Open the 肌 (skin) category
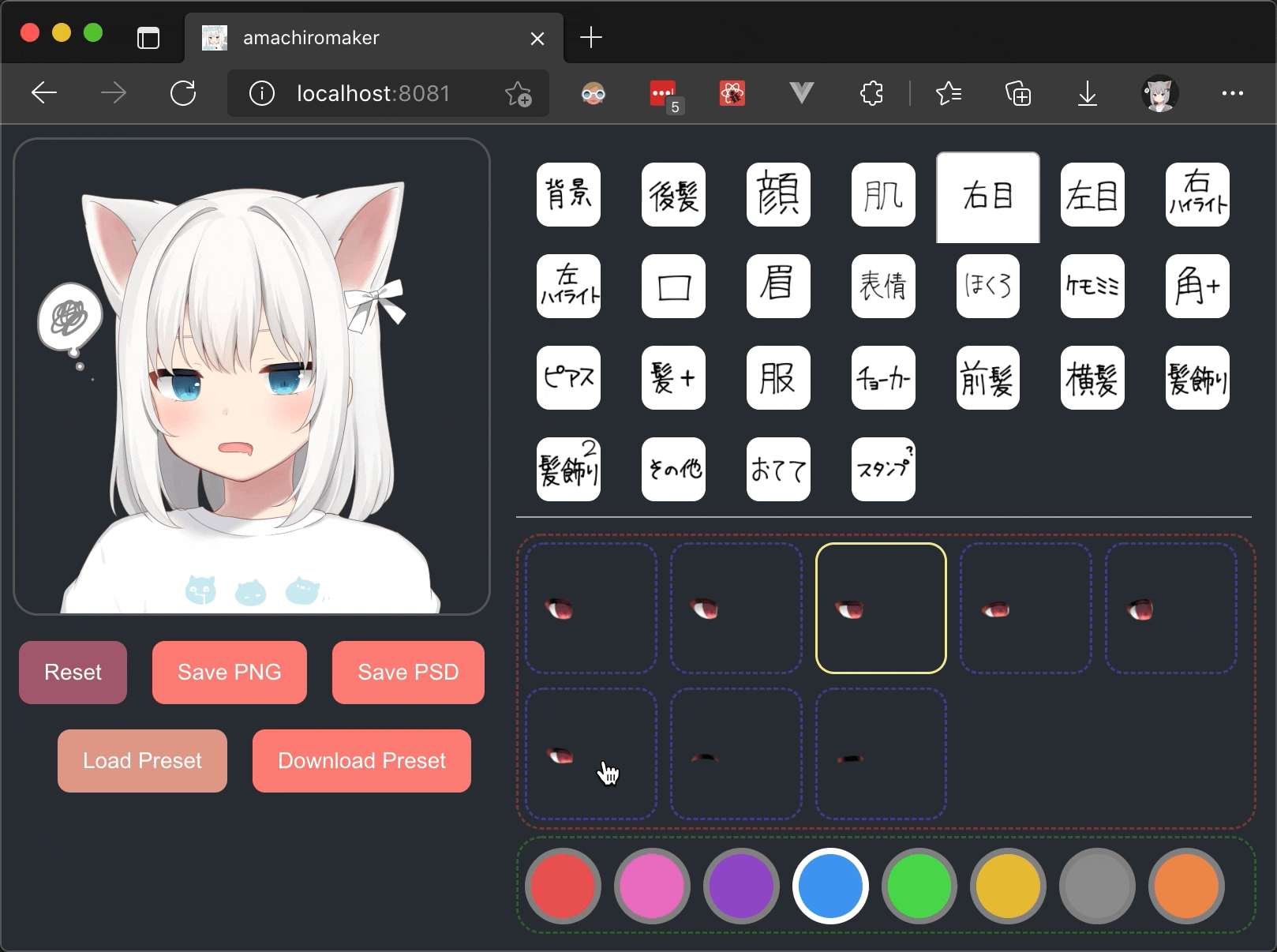 (x=883, y=195)
